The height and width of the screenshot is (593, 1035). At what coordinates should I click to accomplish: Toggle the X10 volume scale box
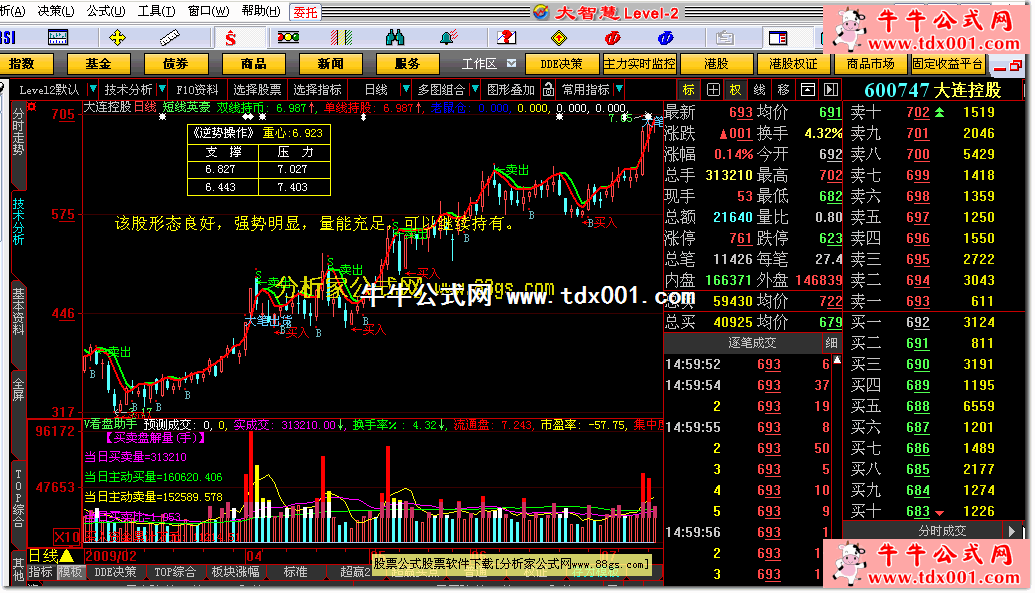tap(67, 536)
